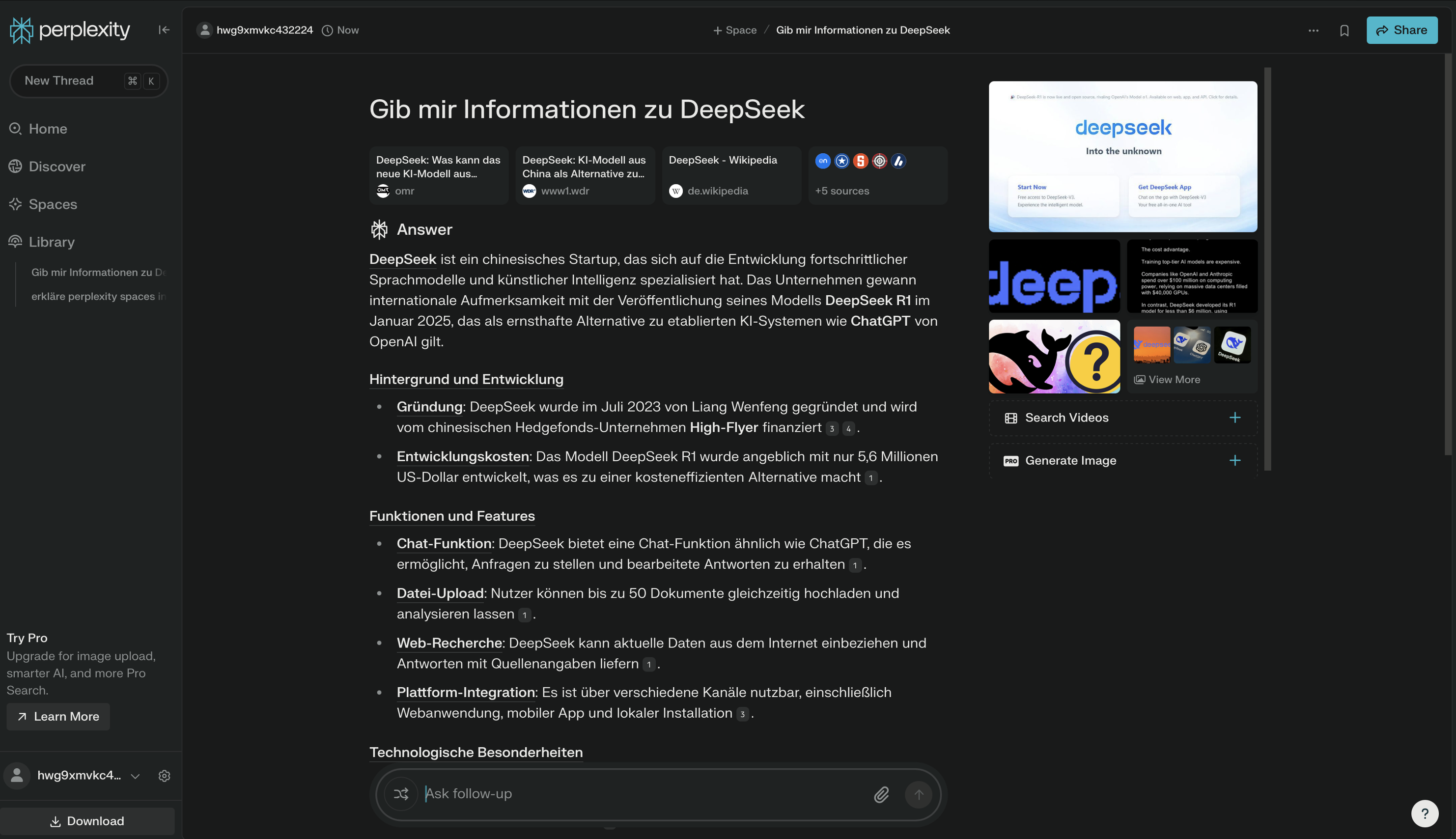Click the PRO badge icon beside Generate Image

click(1010, 461)
